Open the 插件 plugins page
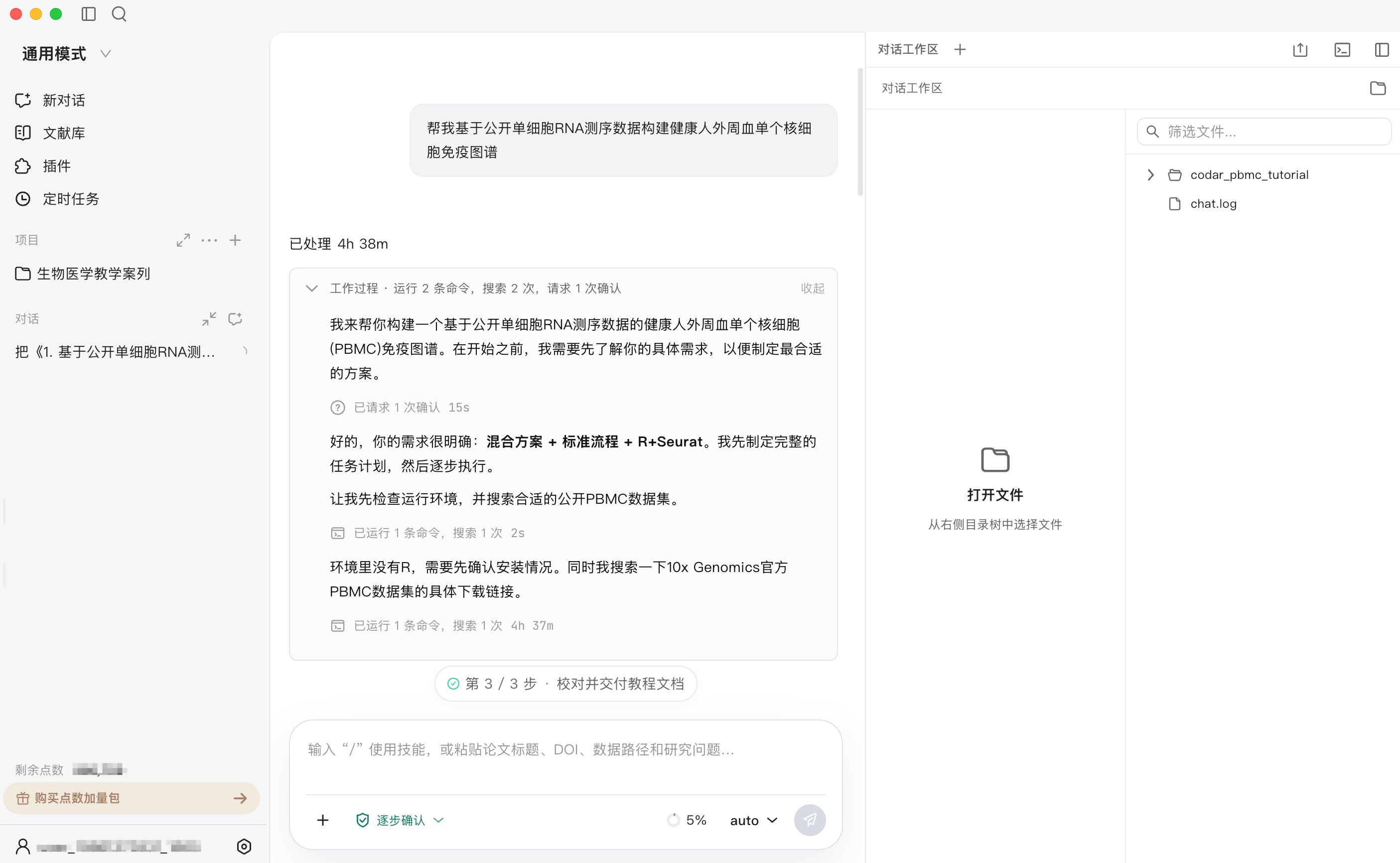The height and width of the screenshot is (863, 1400). [43, 166]
